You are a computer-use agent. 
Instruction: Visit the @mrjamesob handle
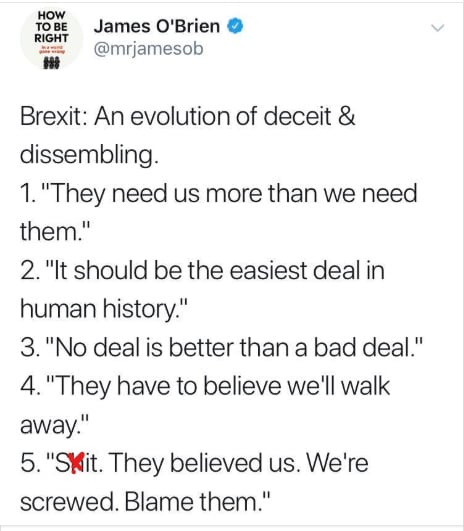coord(148,49)
